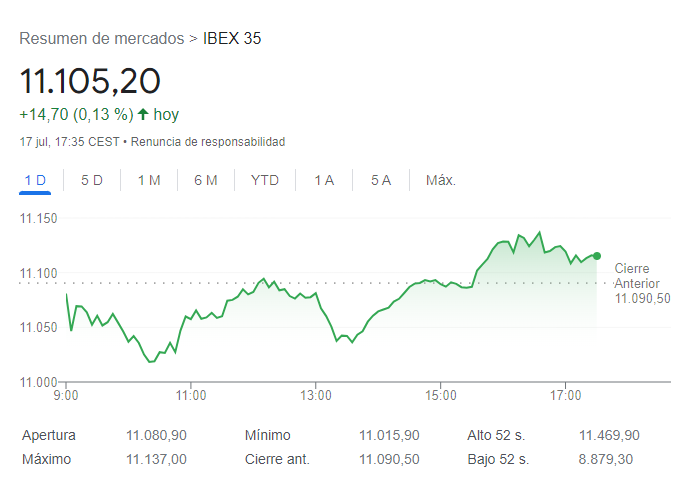Select the YTD range tab
The height and width of the screenshot is (484, 693).
pyautogui.click(x=265, y=180)
